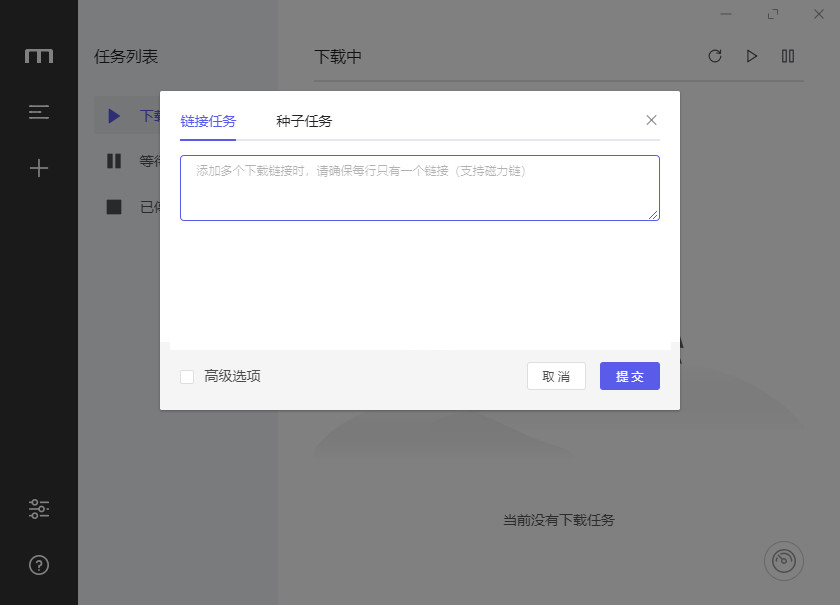Resume all tasks with the play icon
Screen dimensions: 840x605
(752, 56)
